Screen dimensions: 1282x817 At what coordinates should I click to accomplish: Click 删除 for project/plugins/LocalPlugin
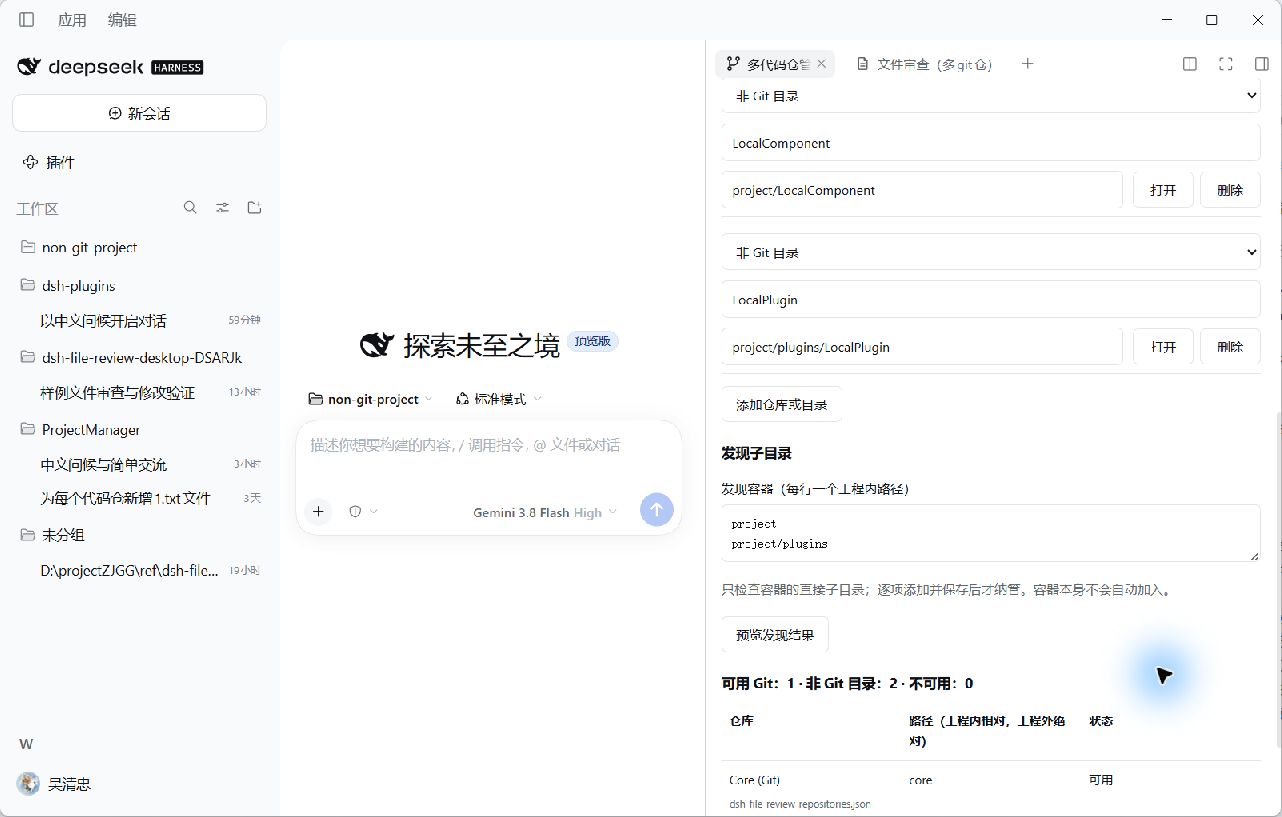[x=1230, y=347]
